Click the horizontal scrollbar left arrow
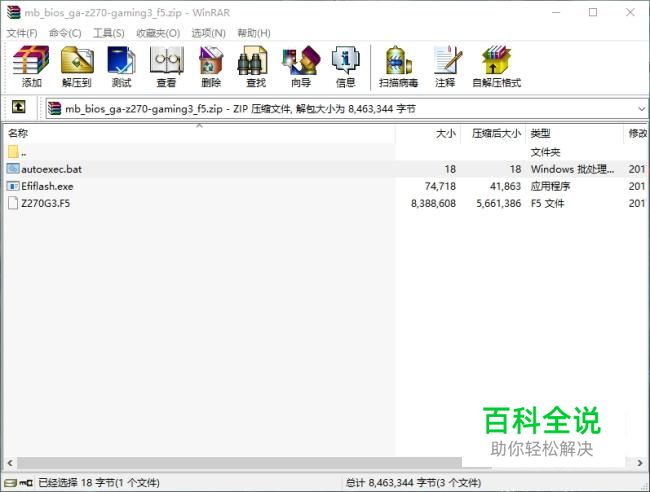This screenshot has width=650, height=492. click(x=10, y=463)
